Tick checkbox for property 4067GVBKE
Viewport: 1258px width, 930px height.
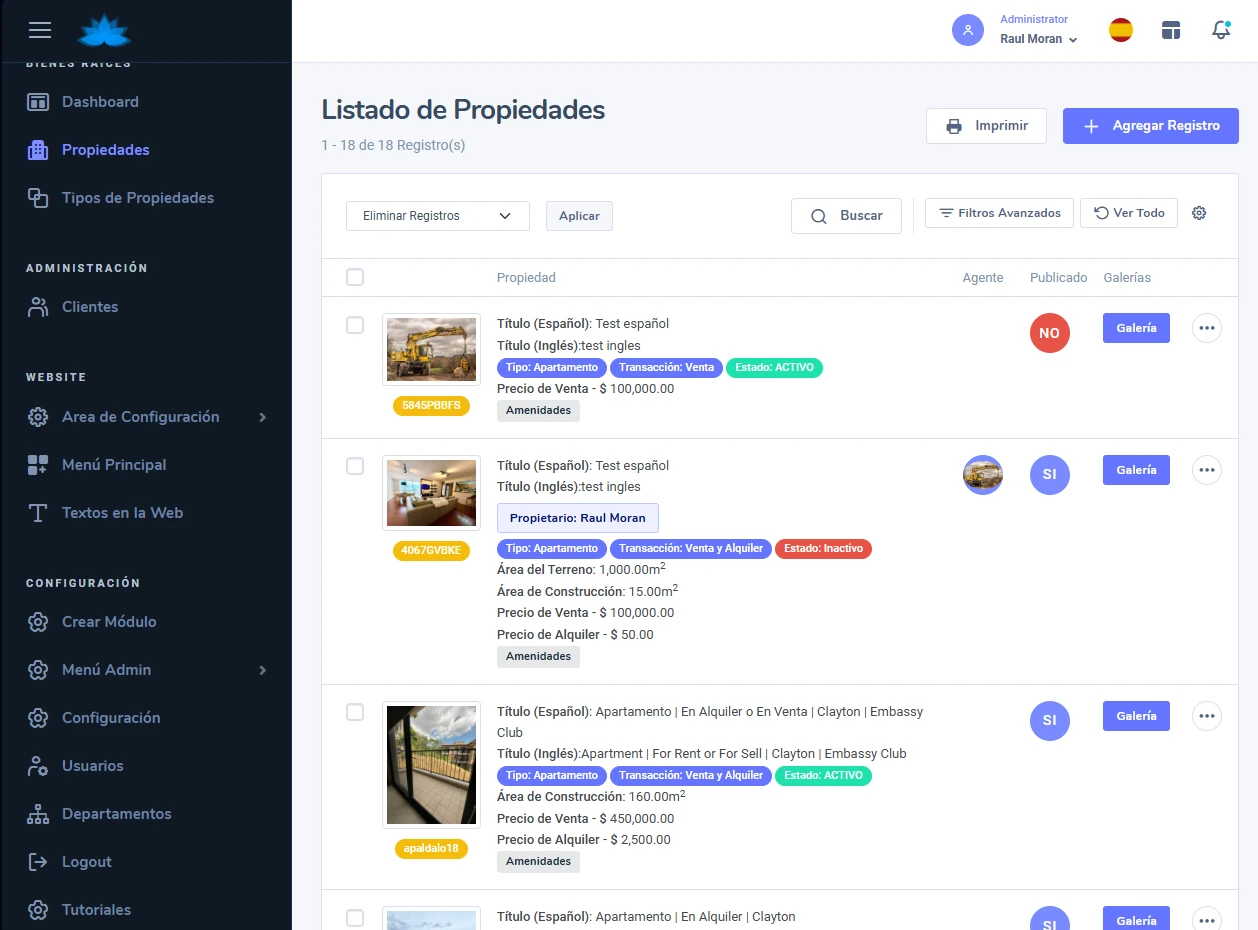(355, 466)
